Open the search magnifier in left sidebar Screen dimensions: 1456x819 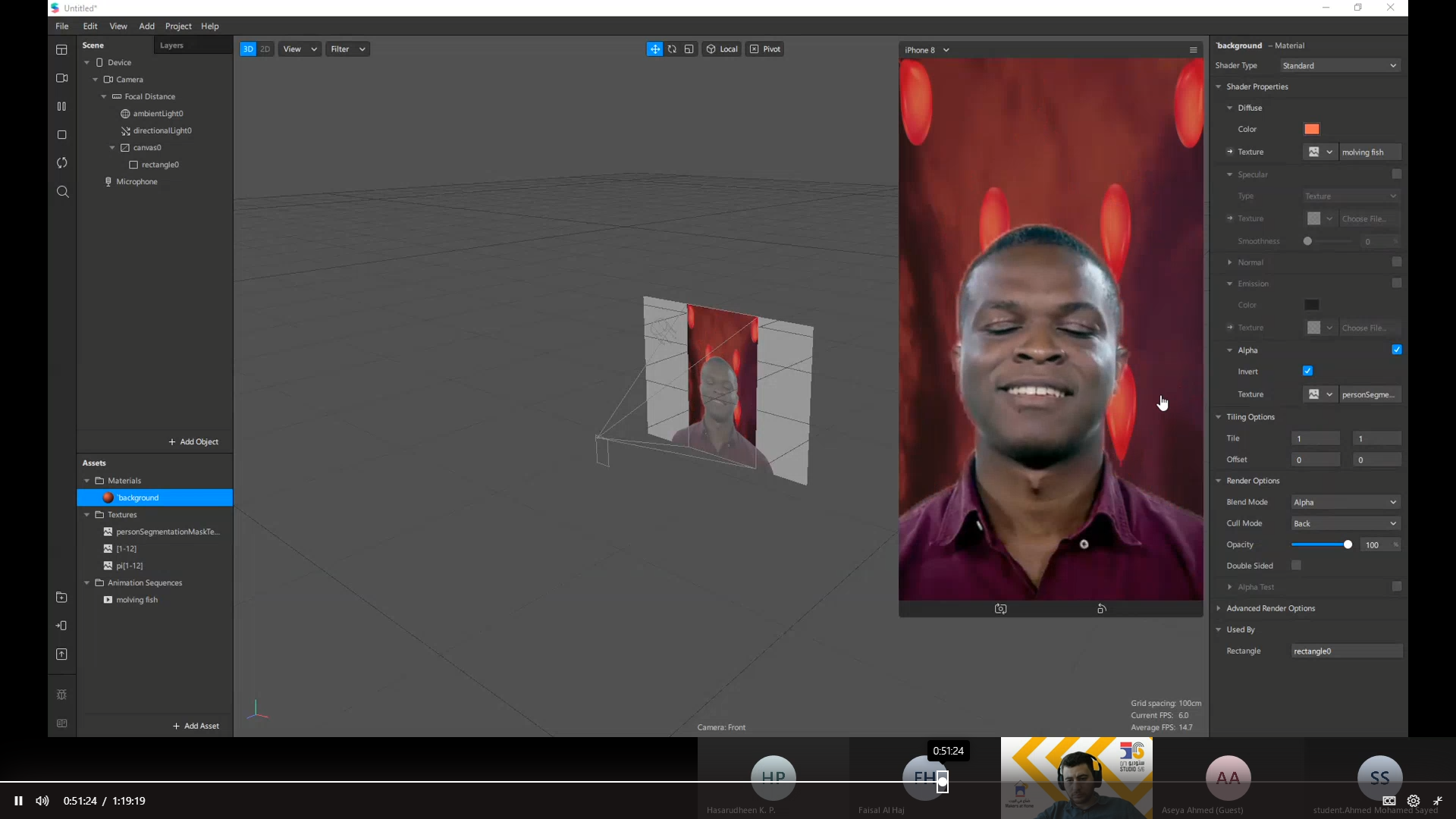(x=62, y=192)
